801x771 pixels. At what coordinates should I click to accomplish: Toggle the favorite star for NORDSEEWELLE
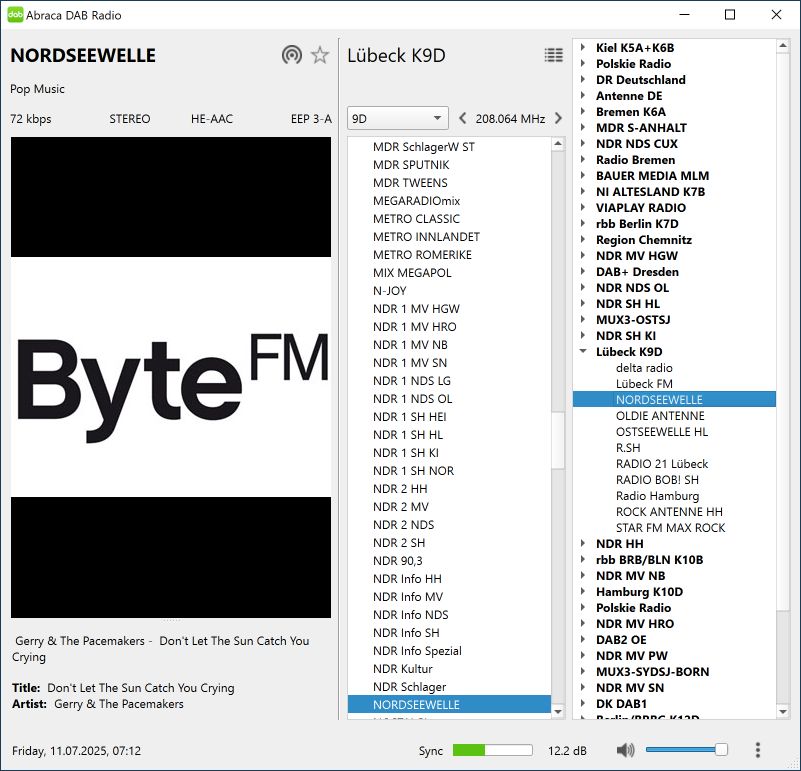click(x=320, y=55)
